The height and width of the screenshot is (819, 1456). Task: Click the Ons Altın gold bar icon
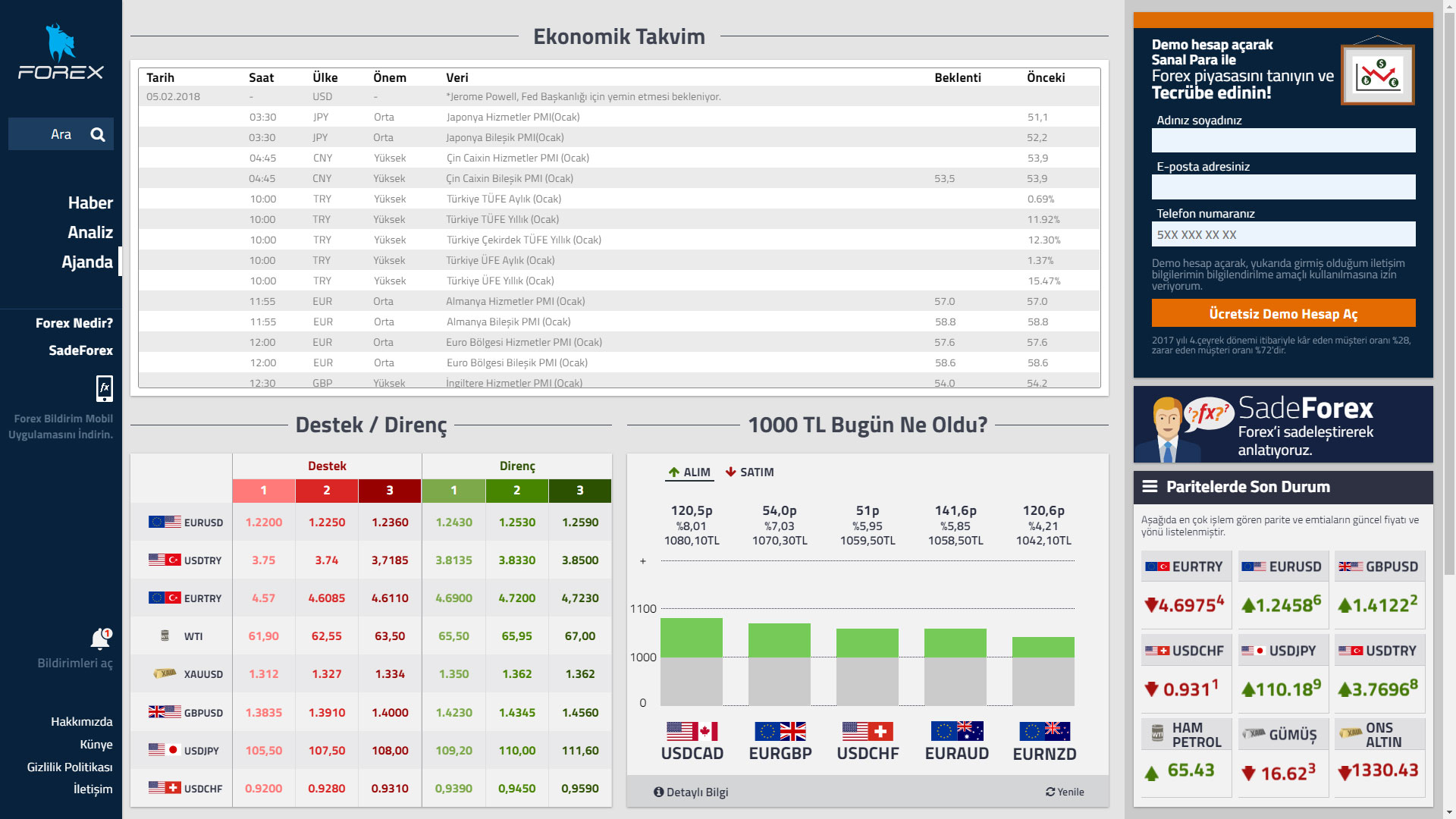click(x=1351, y=733)
